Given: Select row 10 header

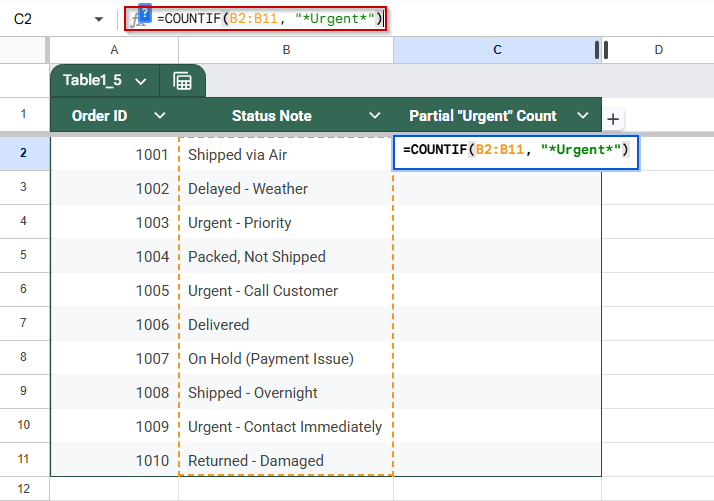Looking at the screenshot, I should [24, 425].
